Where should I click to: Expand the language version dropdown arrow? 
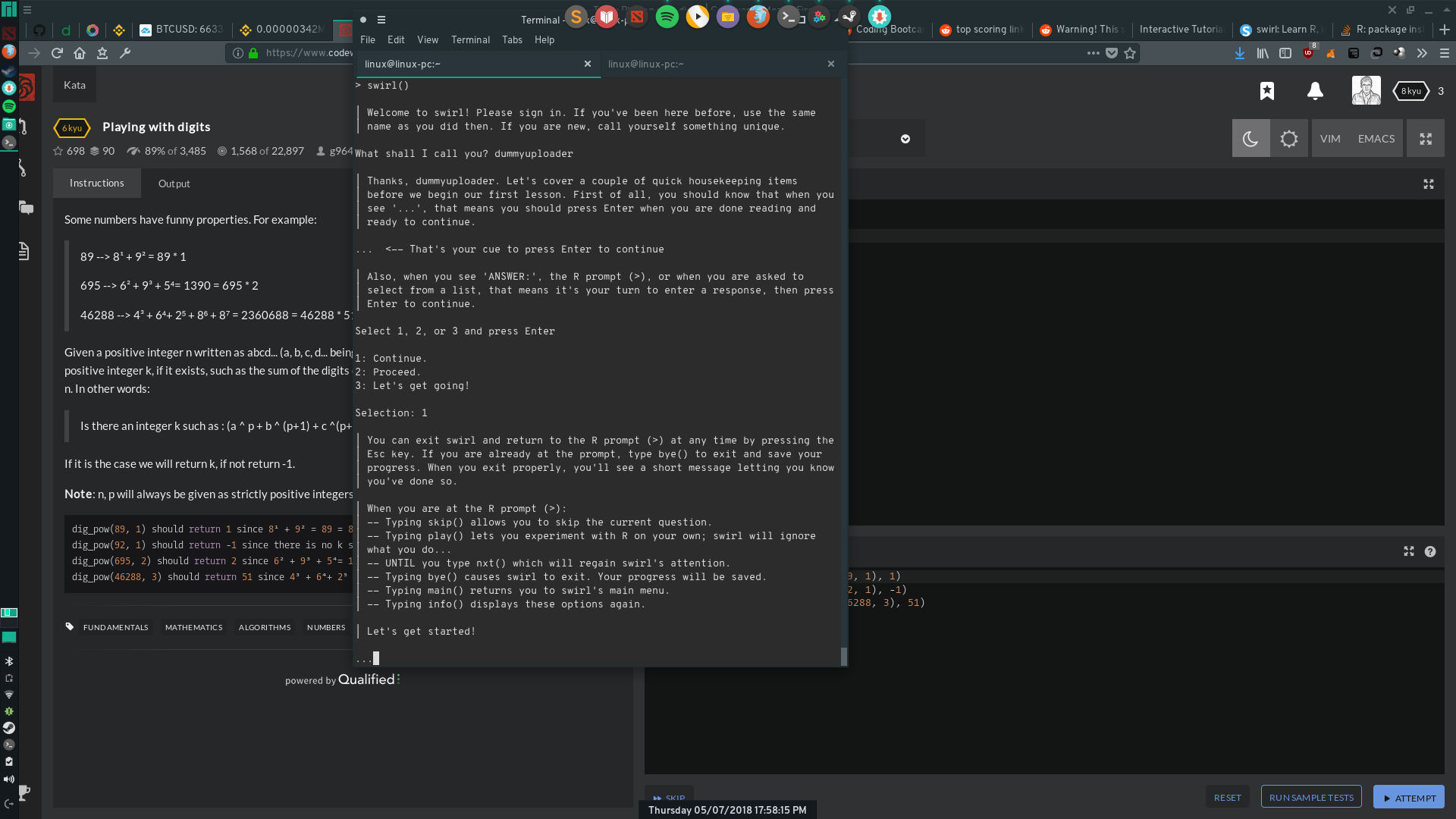(905, 139)
